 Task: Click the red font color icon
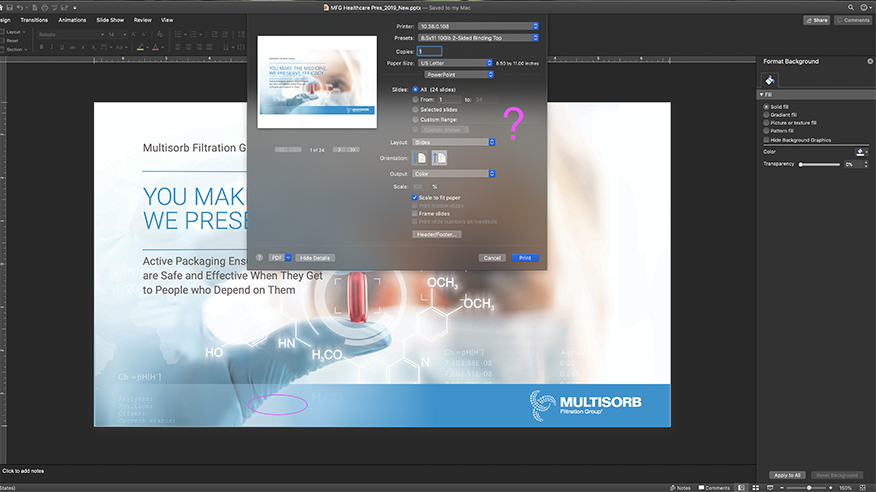point(155,47)
